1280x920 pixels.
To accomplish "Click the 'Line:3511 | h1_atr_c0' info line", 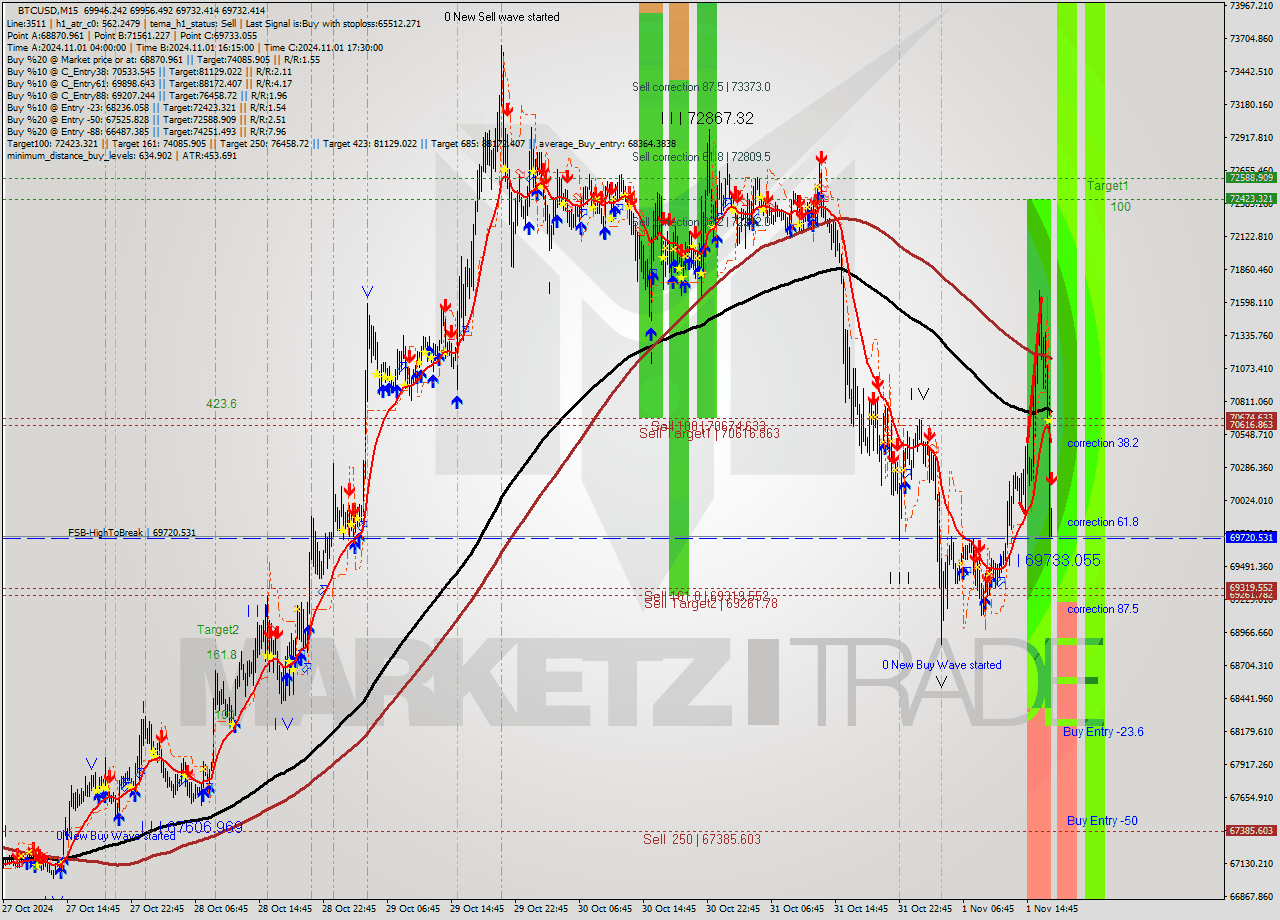I will (214, 23).
